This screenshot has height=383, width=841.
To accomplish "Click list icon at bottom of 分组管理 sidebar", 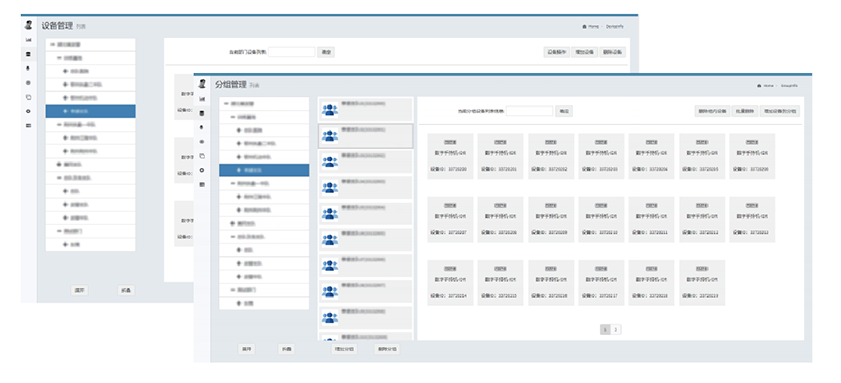I will [202, 185].
